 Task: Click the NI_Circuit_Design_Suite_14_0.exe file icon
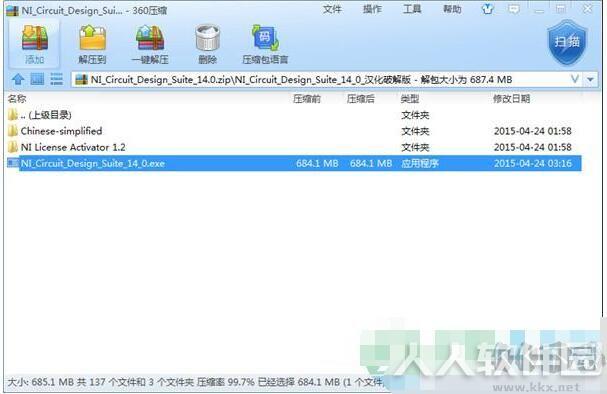[x=13, y=163]
